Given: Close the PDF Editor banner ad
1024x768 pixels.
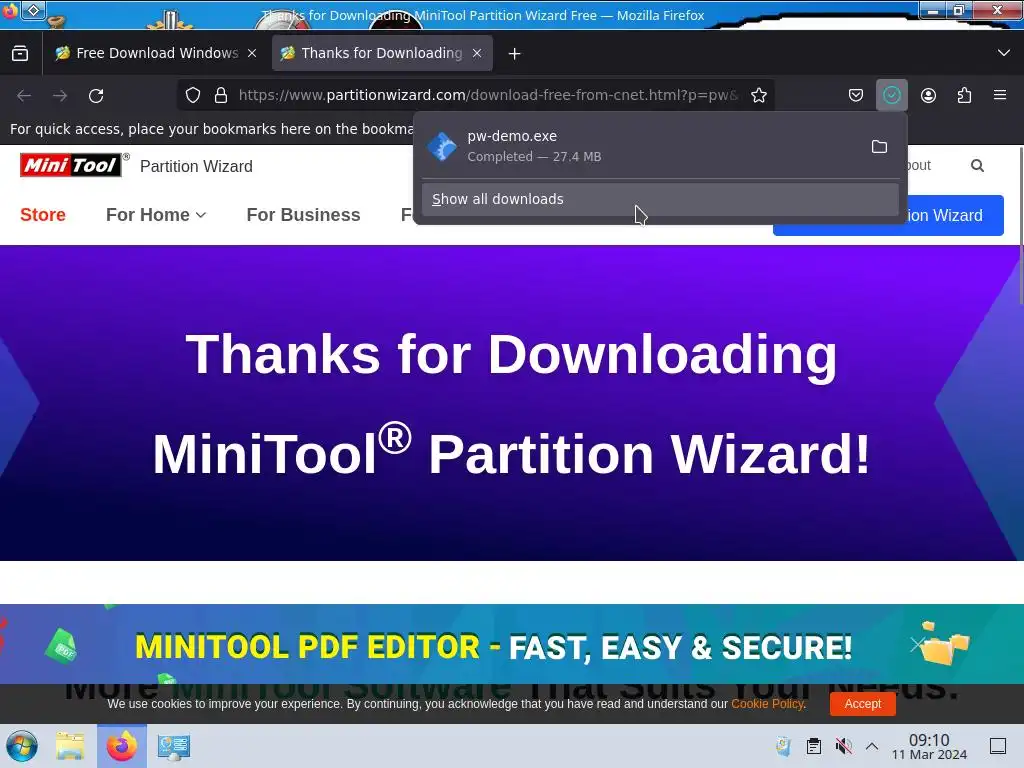Looking at the screenshot, I should pyautogui.click(x=917, y=645).
